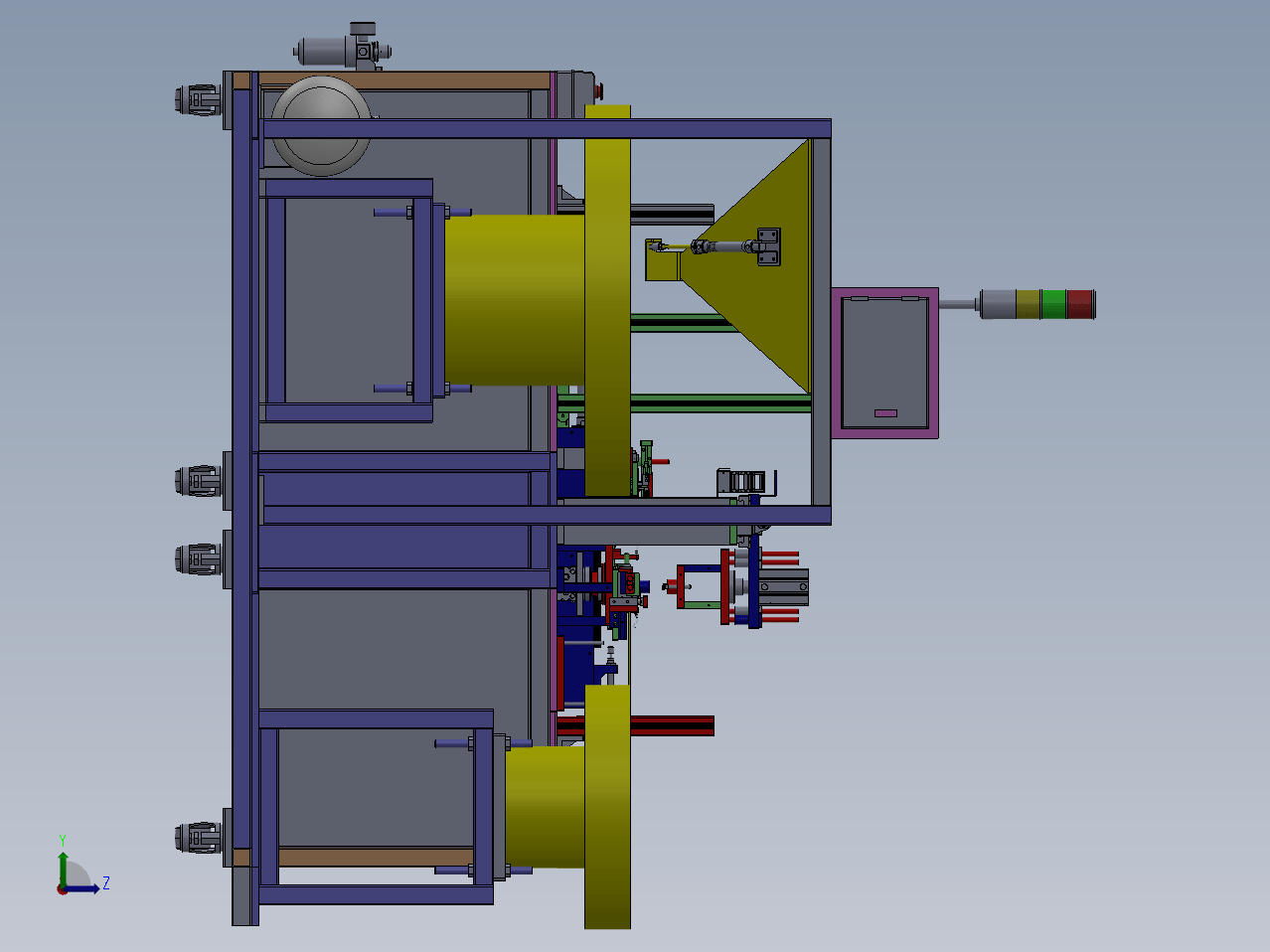This screenshot has width=1270, height=952.
Task: Click the Z axis label of the triad
Action: (x=106, y=882)
